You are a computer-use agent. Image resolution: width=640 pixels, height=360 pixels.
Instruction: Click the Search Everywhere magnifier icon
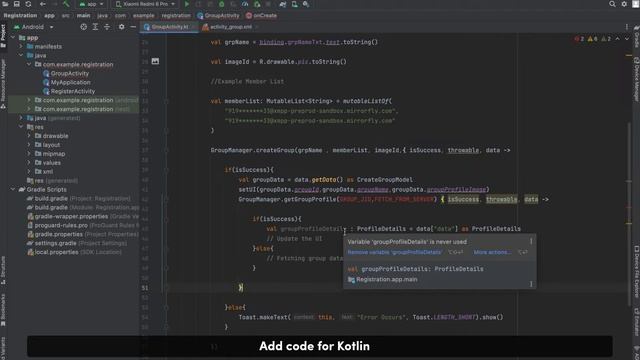pos(612,4)
